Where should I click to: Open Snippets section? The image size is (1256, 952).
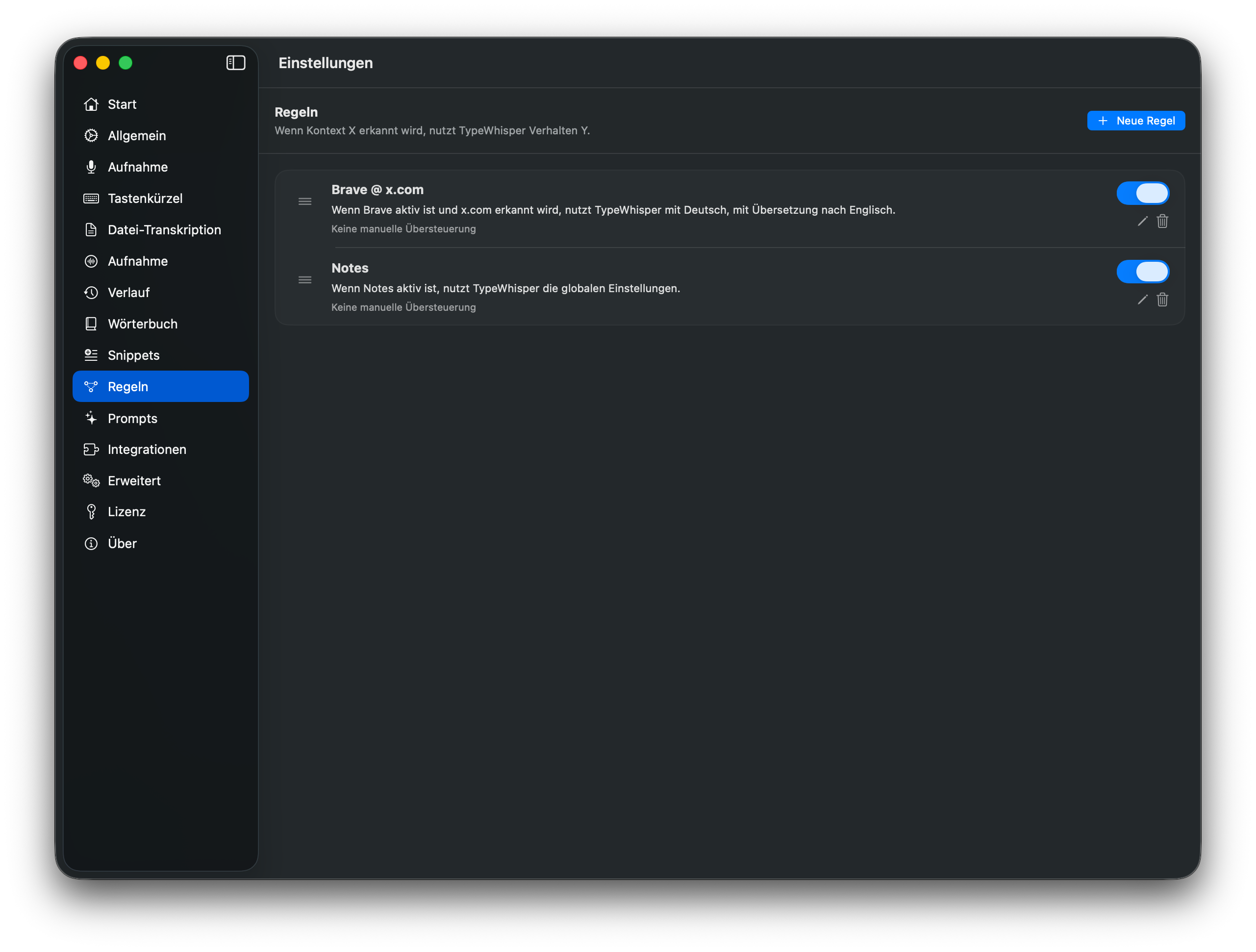pos(161,355)
